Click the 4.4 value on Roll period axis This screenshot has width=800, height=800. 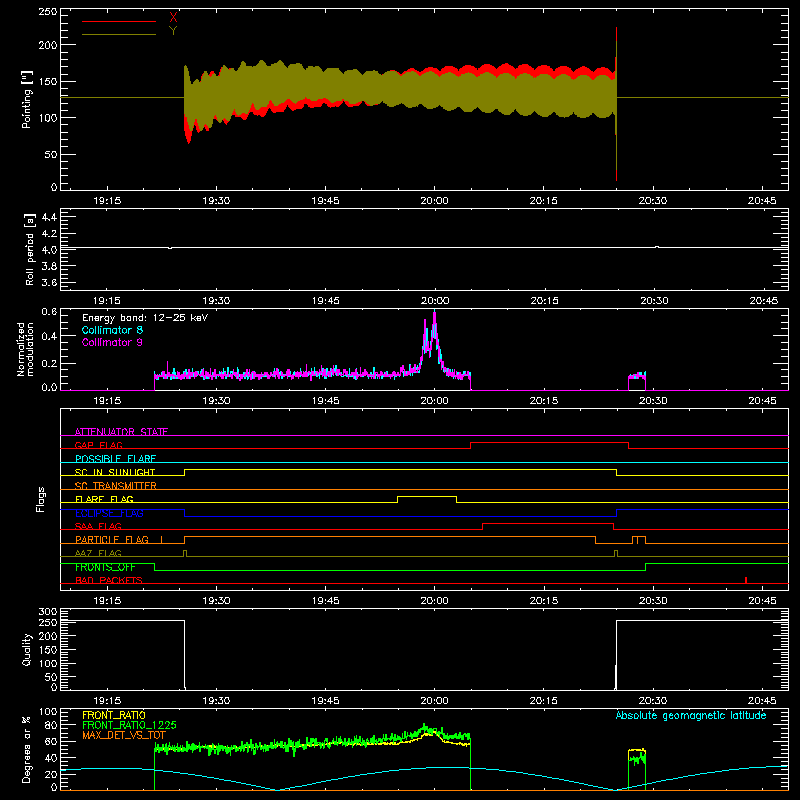(x=49, y=217)
